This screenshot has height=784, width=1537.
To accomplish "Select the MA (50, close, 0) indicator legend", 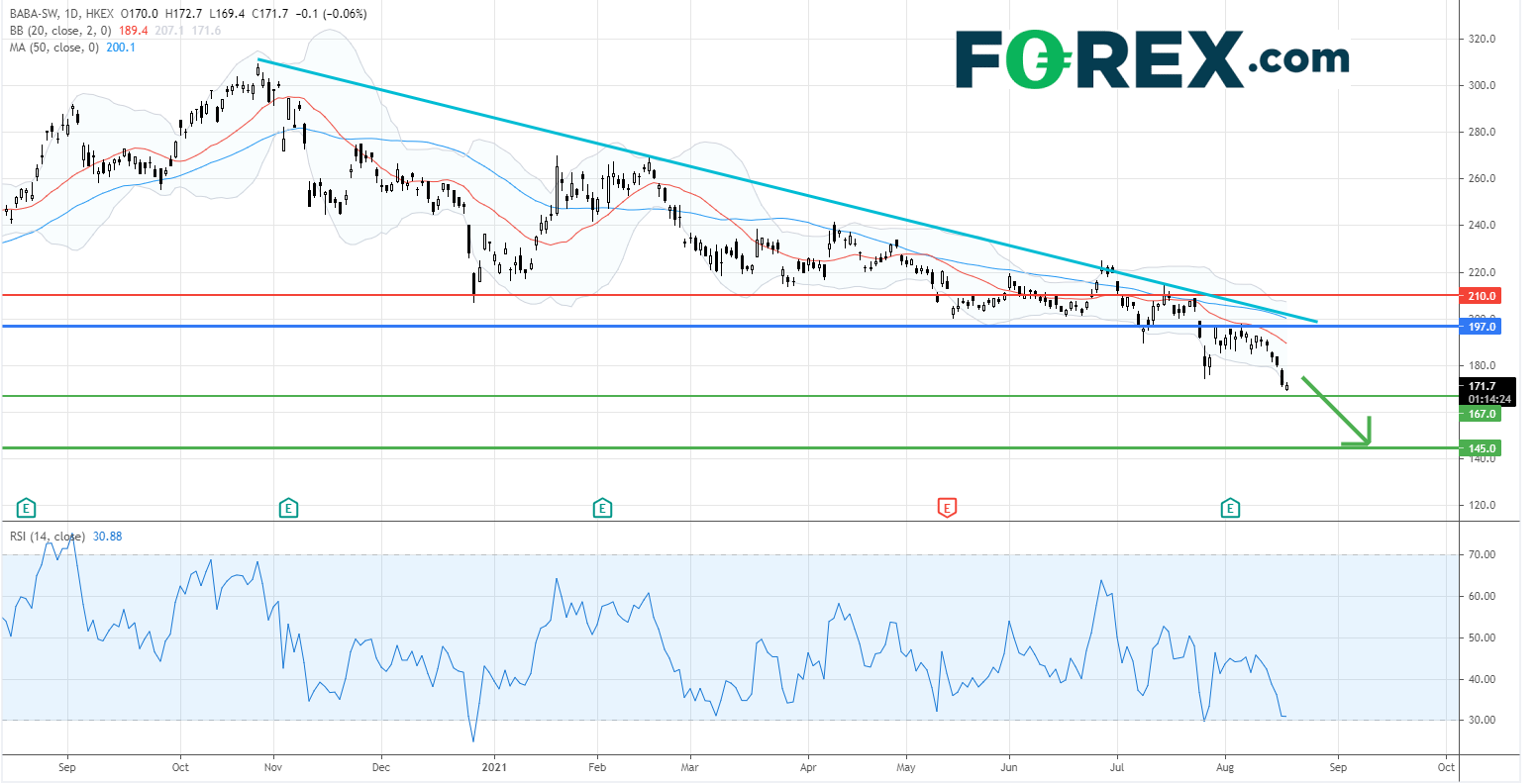I will [52, 48].
